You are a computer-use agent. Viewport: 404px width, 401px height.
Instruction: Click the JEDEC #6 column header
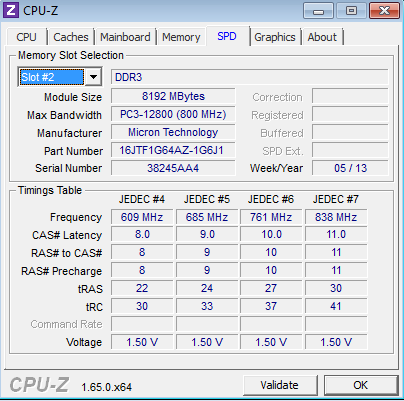271,199
